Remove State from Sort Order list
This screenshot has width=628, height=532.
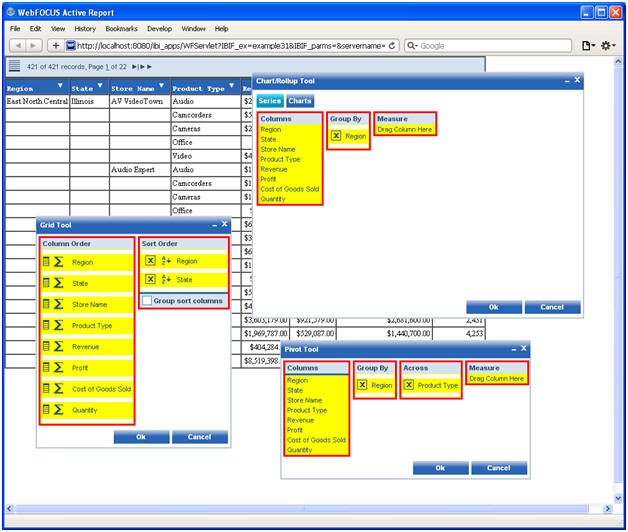[x=150, y=279]
